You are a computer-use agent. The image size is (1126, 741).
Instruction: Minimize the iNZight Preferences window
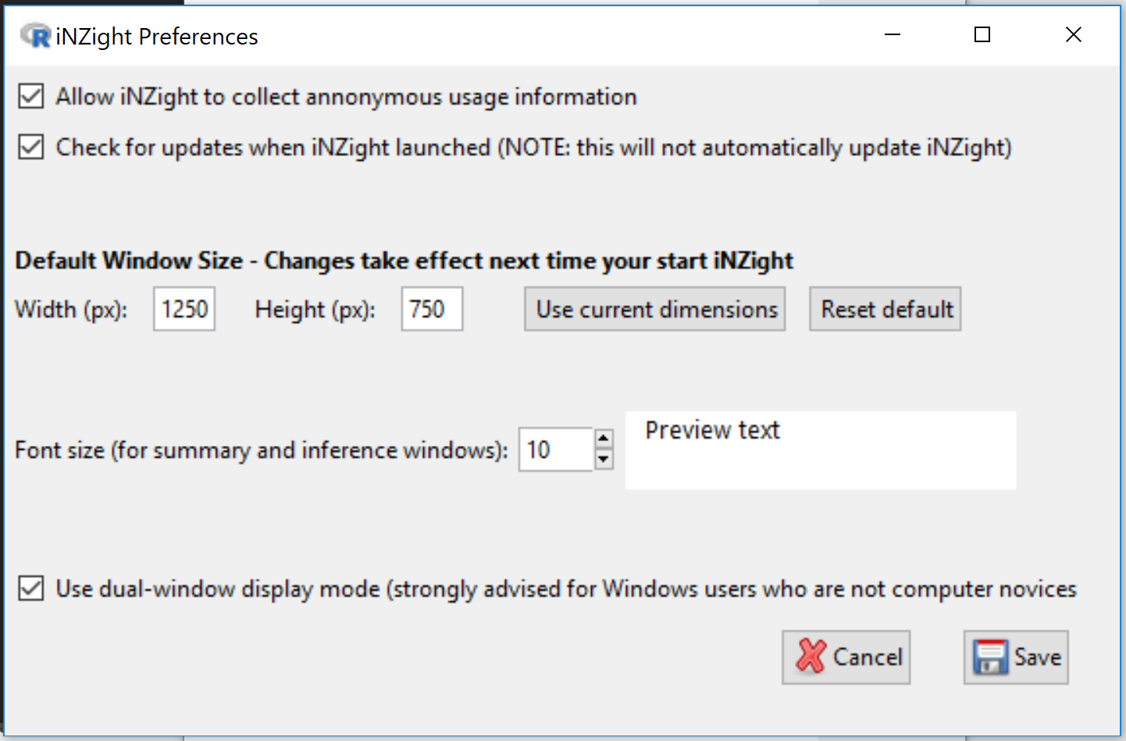pyautogui.click(x=891, y=34)
